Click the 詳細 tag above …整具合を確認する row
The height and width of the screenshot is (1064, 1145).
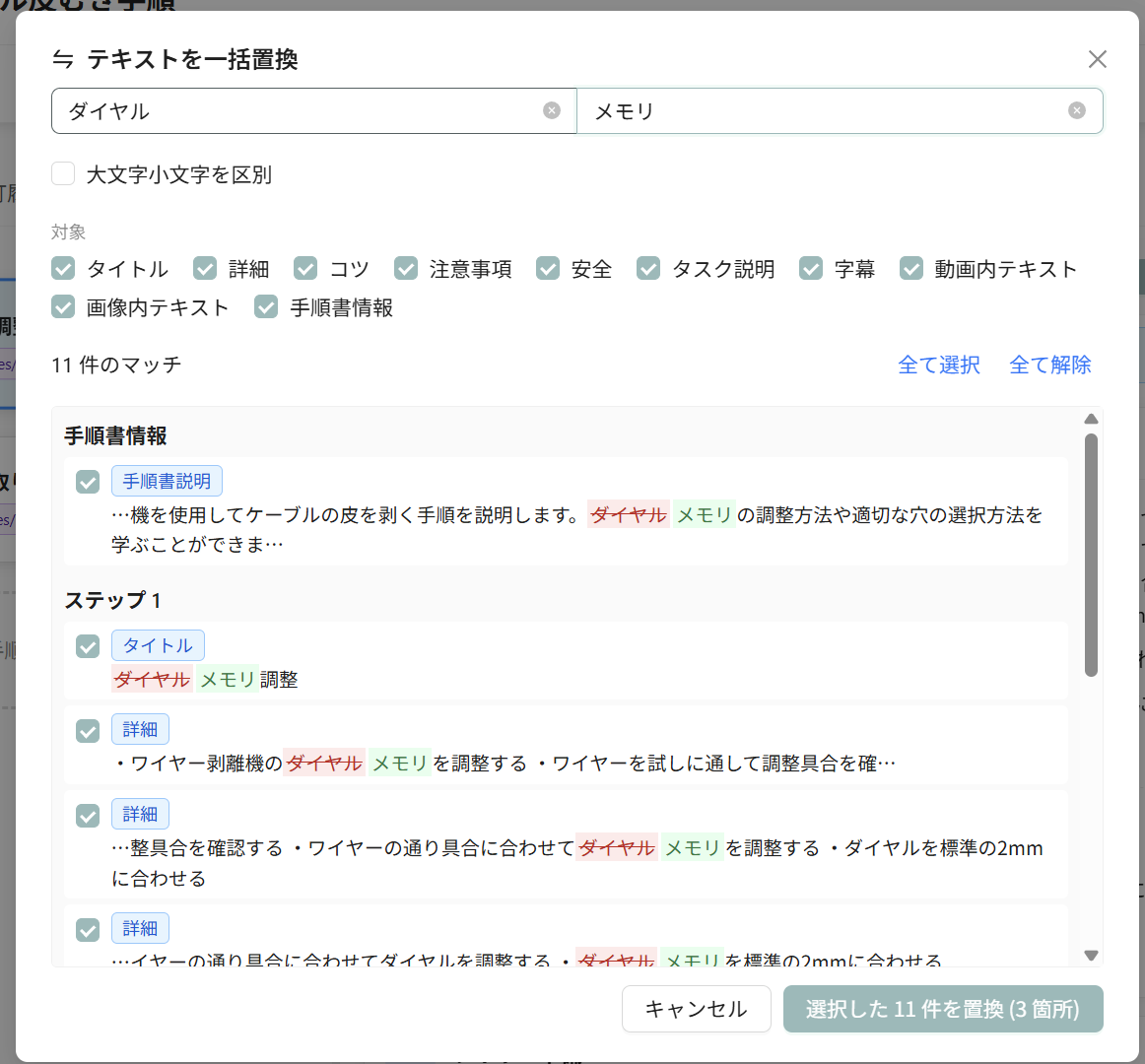(140, 814)
